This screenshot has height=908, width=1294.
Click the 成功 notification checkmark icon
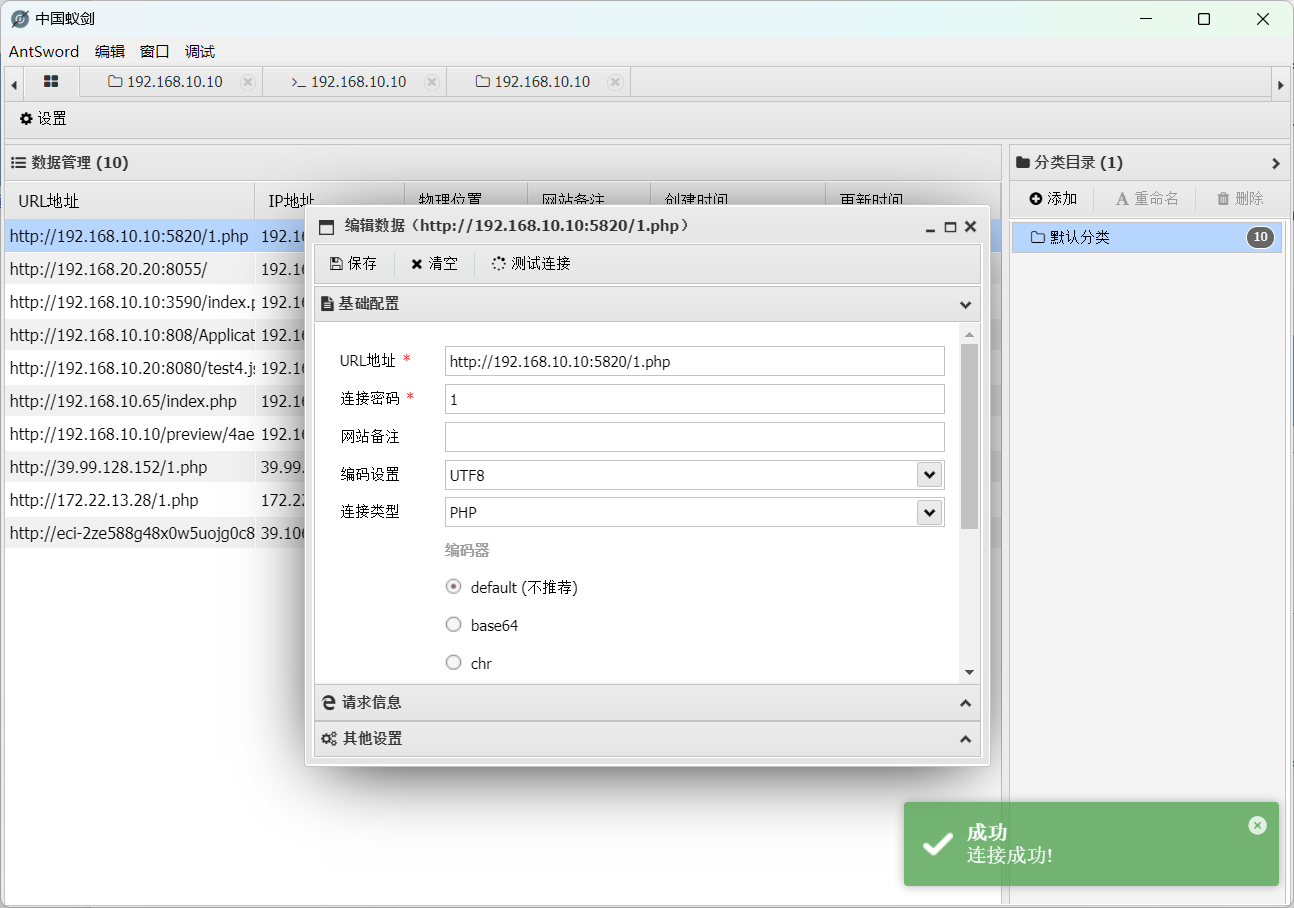click(x=938, y=844)
